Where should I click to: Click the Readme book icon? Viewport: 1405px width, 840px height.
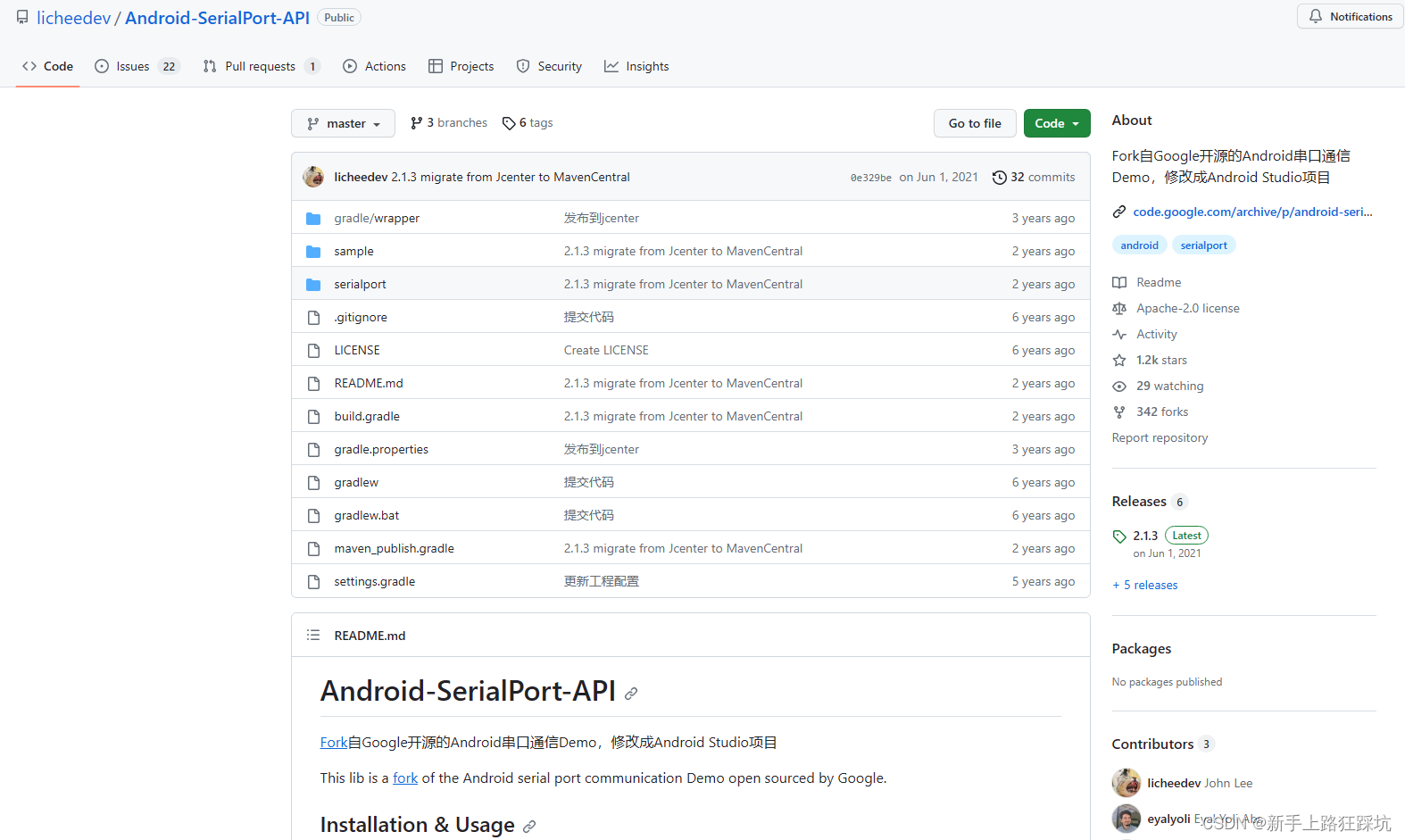click(x=1119, y=283)
